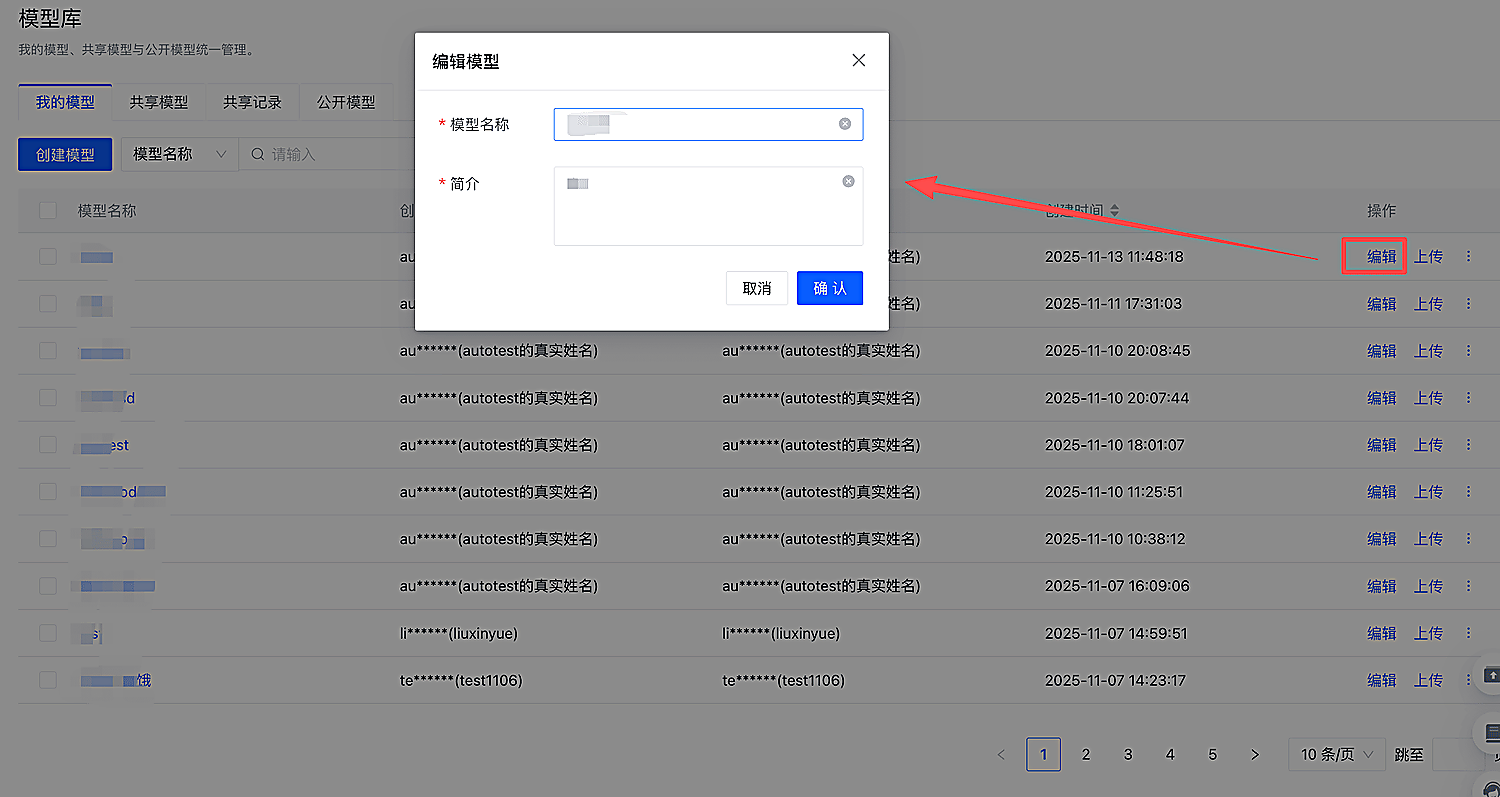The height and width of the screenshot is (797, 1500).
Task: Check the row dated 2025-11-10 20:08:45
Action: 48,351
